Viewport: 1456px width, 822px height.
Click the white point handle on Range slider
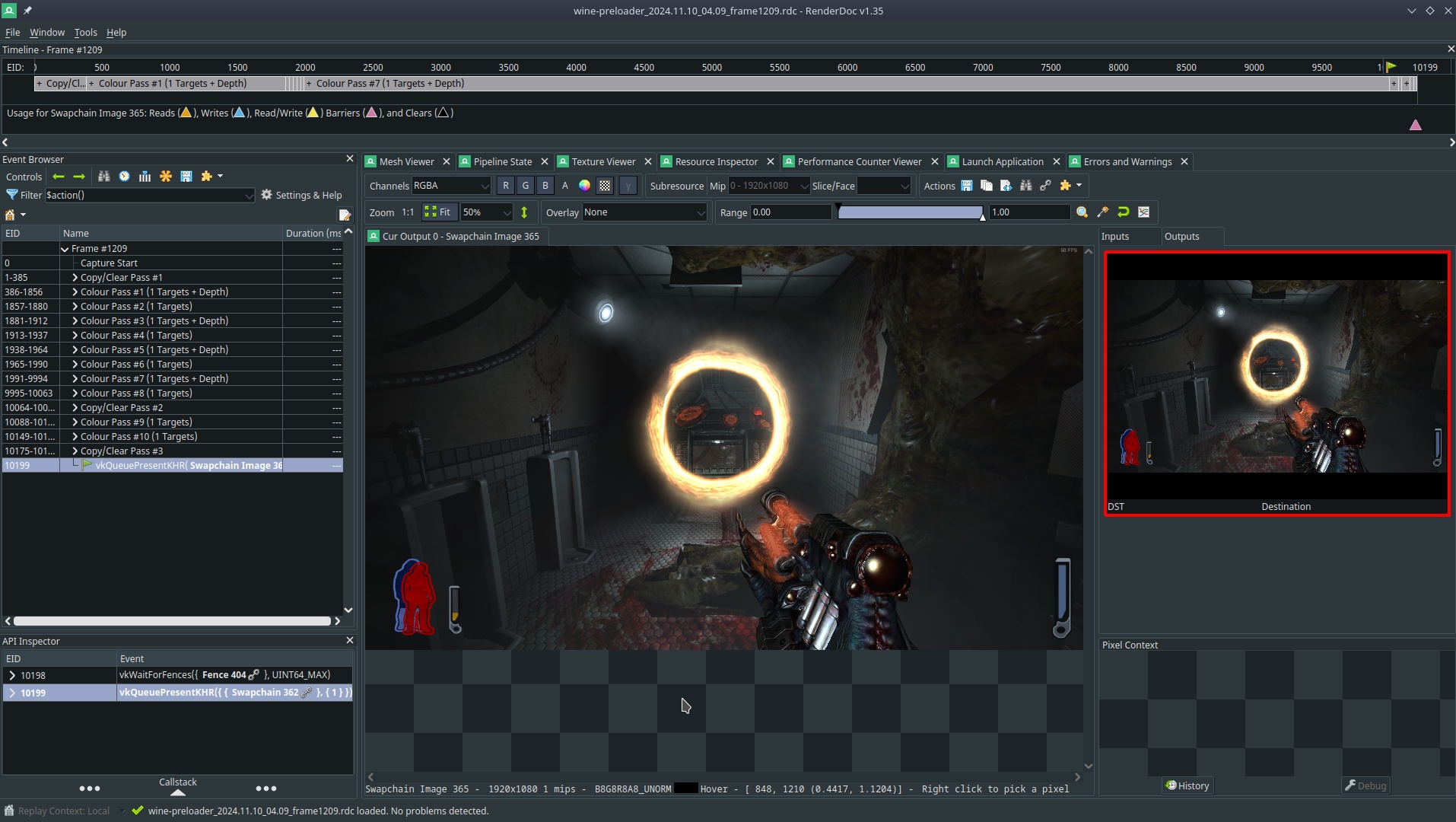click(x=983, y=217)
